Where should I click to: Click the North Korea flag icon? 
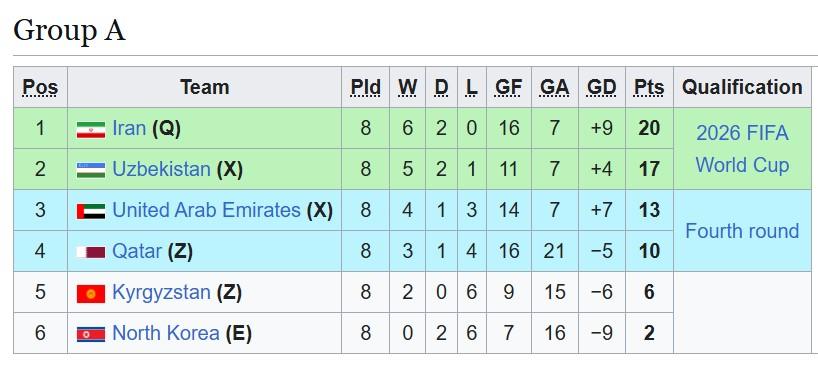pos(91,334)
